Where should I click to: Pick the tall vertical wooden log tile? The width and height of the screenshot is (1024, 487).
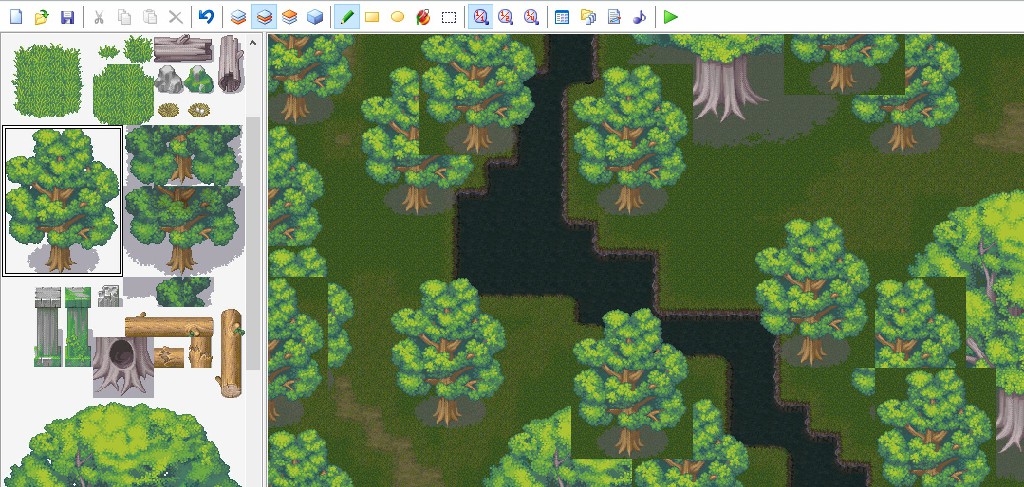click(231, 353)
